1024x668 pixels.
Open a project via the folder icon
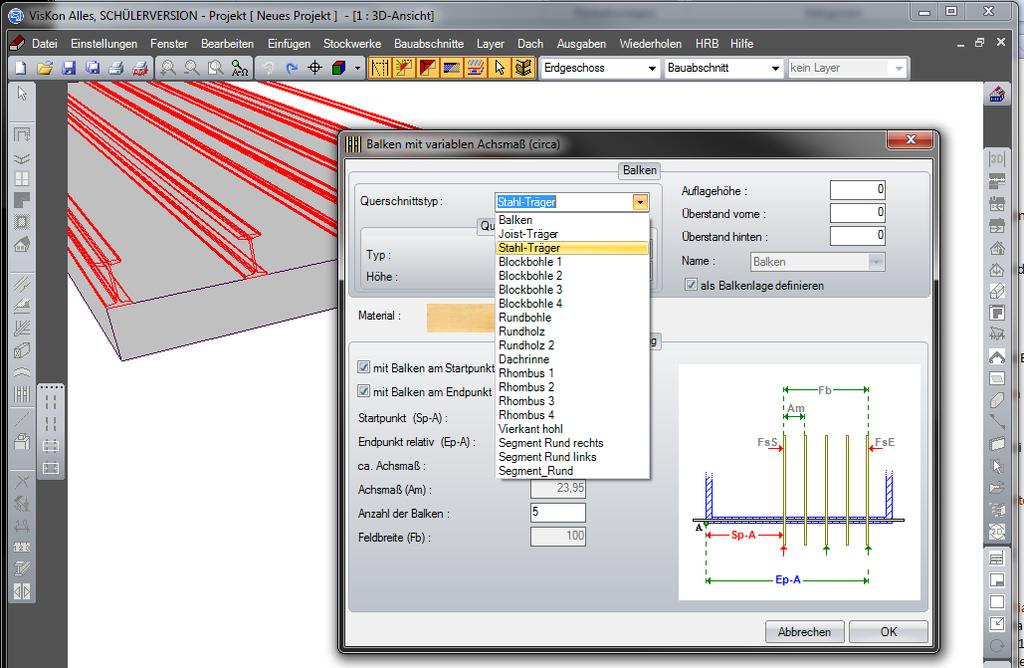(x=45, y=68)
